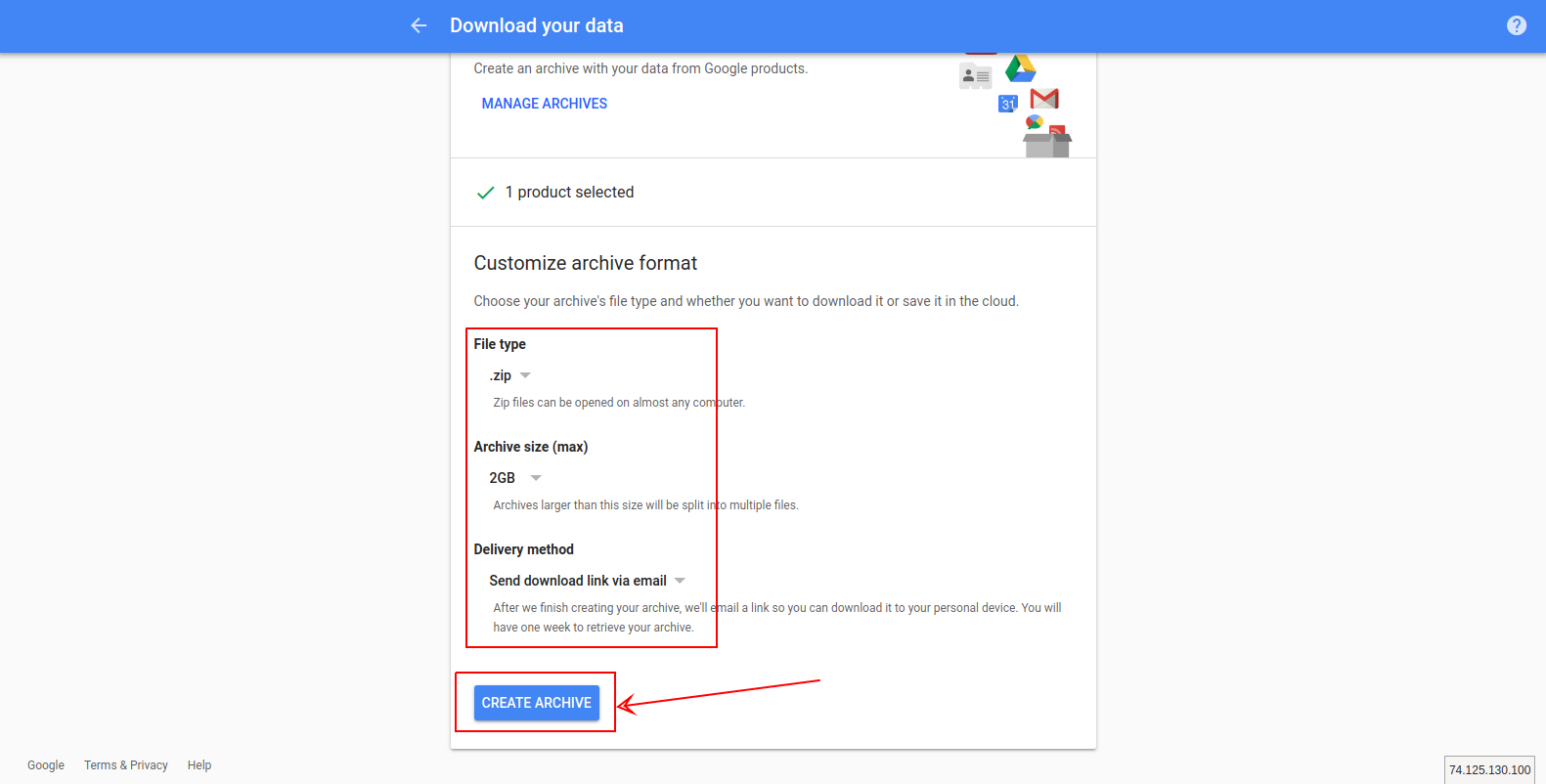
Task: Click the Gmail envelope icon
Action: click(x=1044, y=99)
